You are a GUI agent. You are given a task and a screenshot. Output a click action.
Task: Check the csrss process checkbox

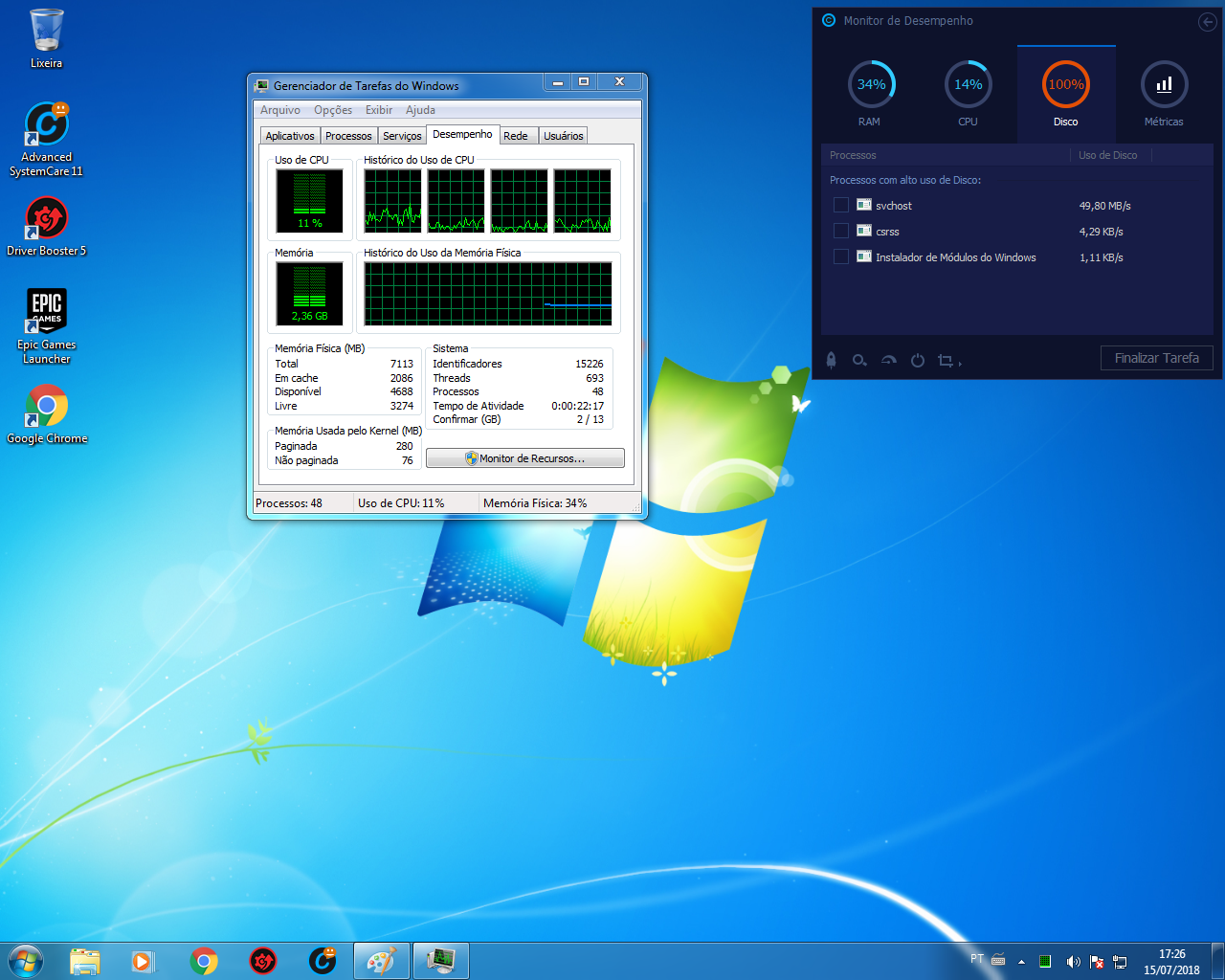841,231
